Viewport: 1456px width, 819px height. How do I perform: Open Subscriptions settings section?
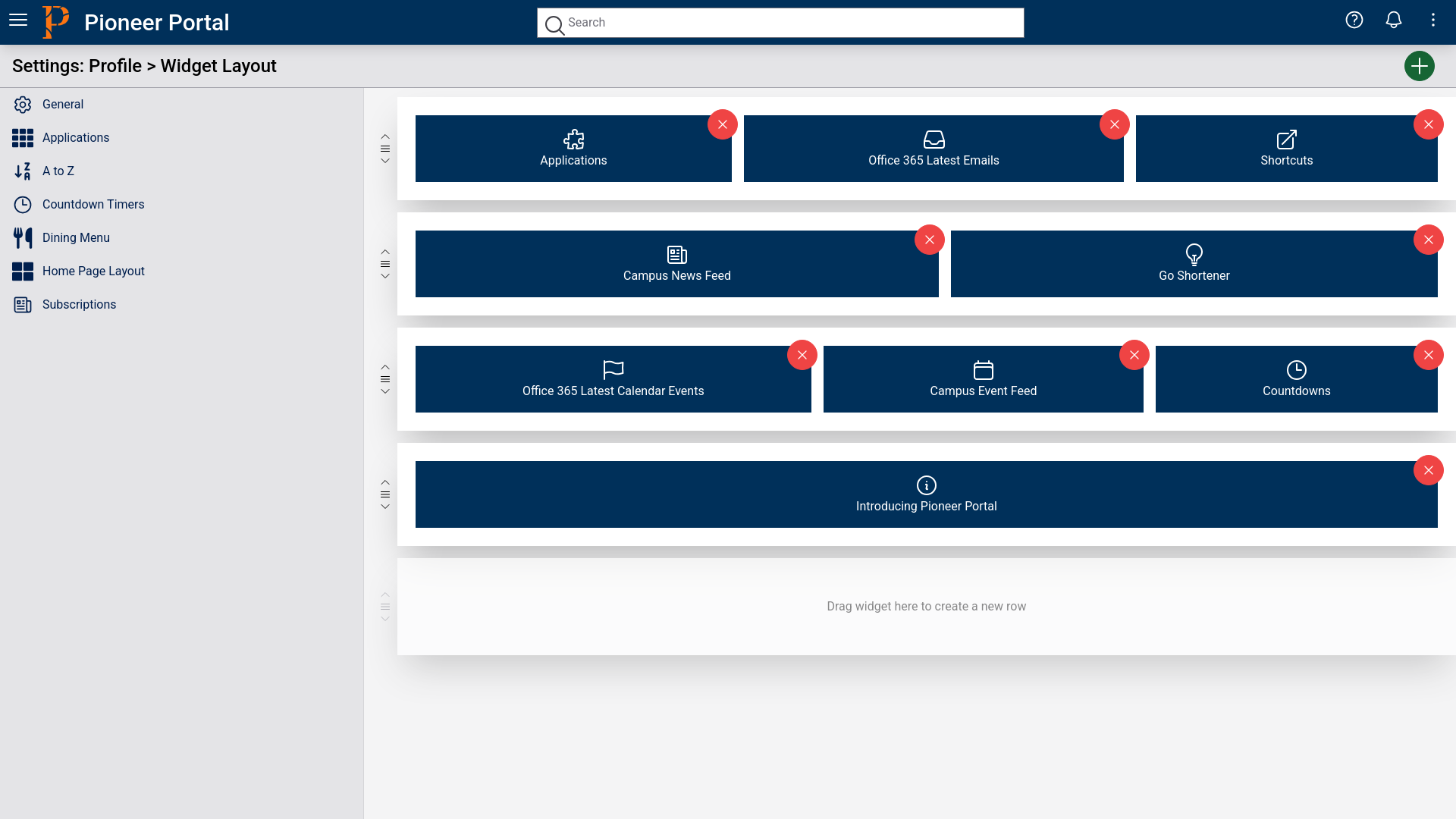[x=79, y=304]
